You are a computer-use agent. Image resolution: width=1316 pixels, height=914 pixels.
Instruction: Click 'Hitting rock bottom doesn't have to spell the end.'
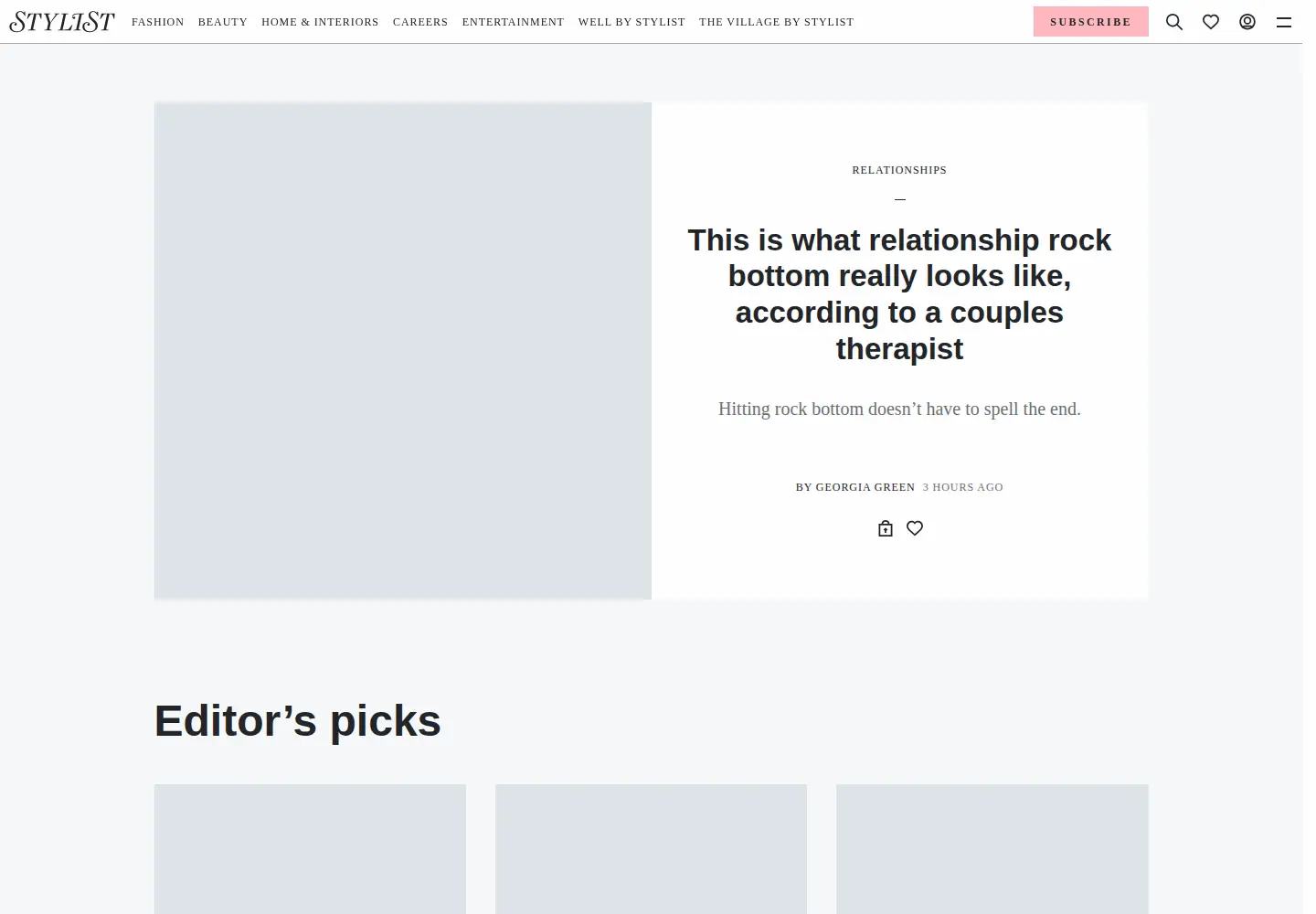pos(899,409)
